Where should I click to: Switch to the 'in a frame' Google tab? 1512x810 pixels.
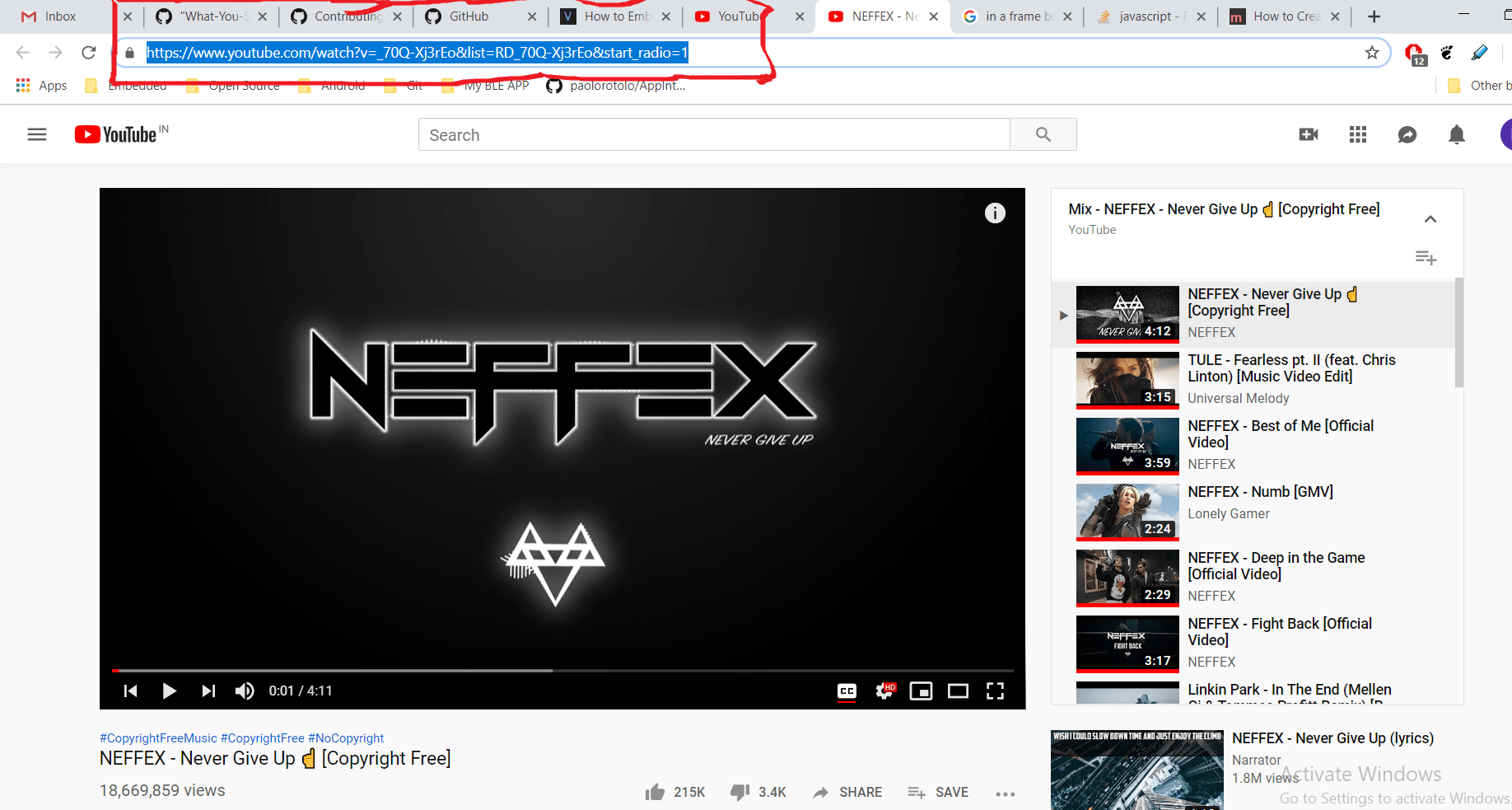[x=1017, y=16]
